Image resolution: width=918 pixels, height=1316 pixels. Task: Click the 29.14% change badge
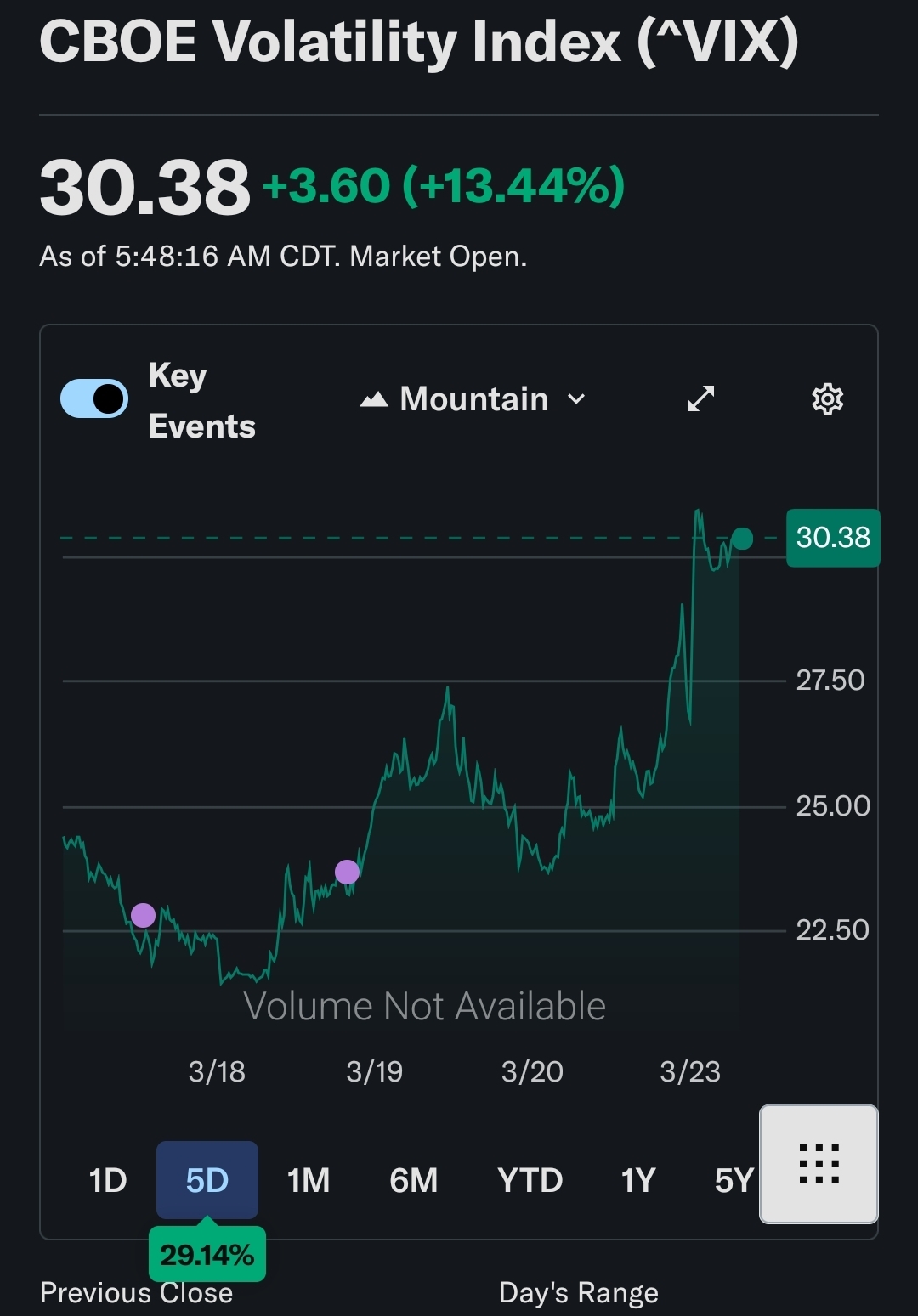pos(207,1254)
